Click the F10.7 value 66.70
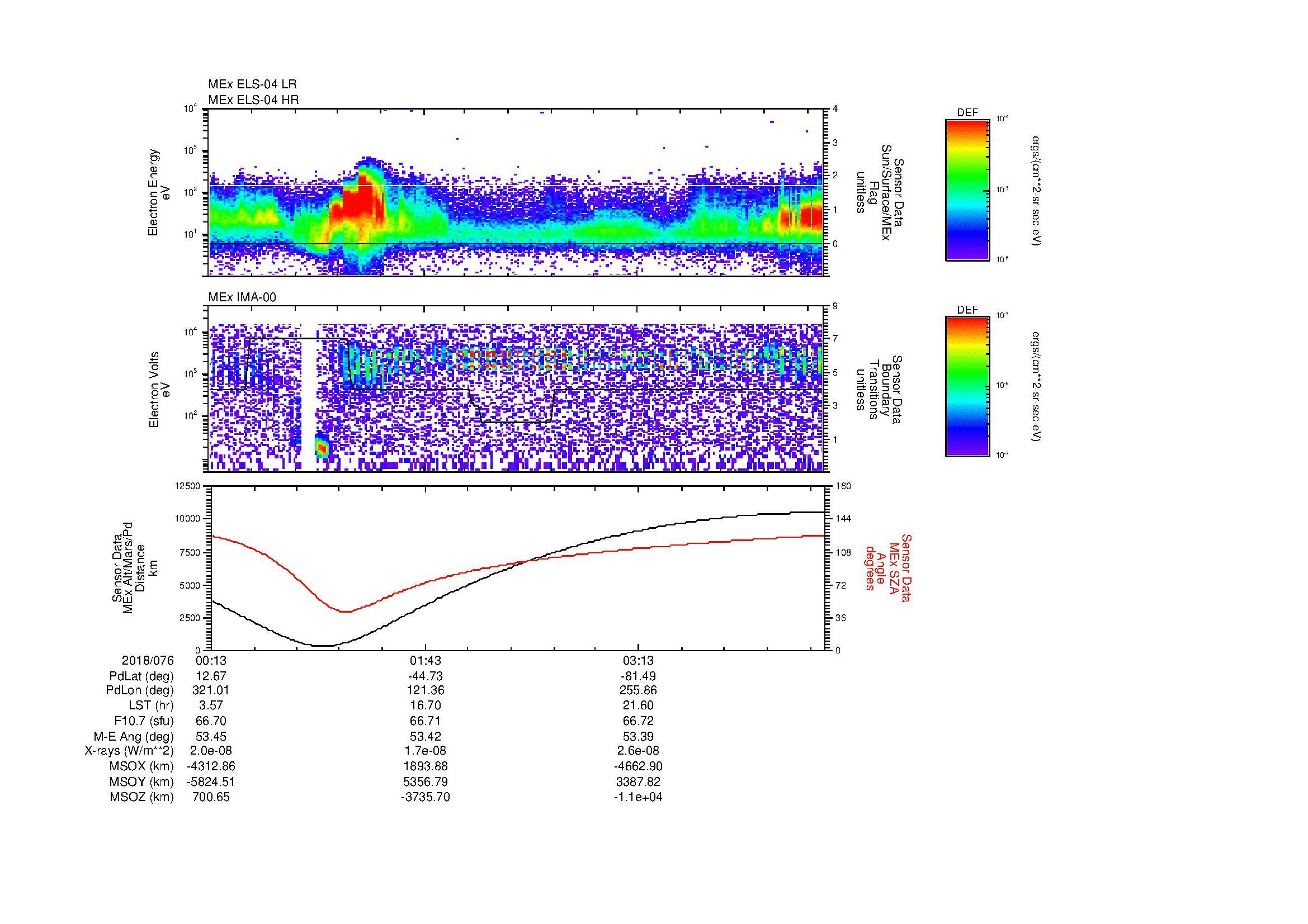Image resolution: width=1308 pixels, height=924 pixels. [211, 721]
